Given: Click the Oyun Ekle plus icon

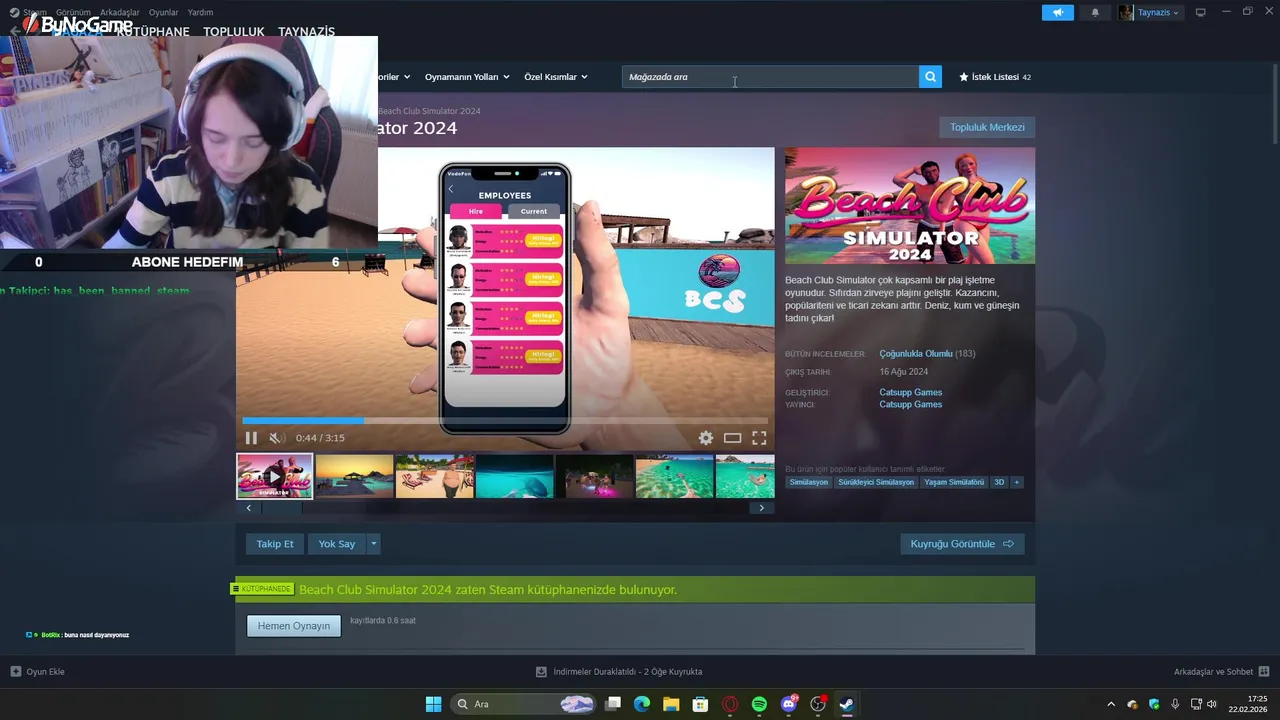Looking at the screenshot, I should [15, 671].
